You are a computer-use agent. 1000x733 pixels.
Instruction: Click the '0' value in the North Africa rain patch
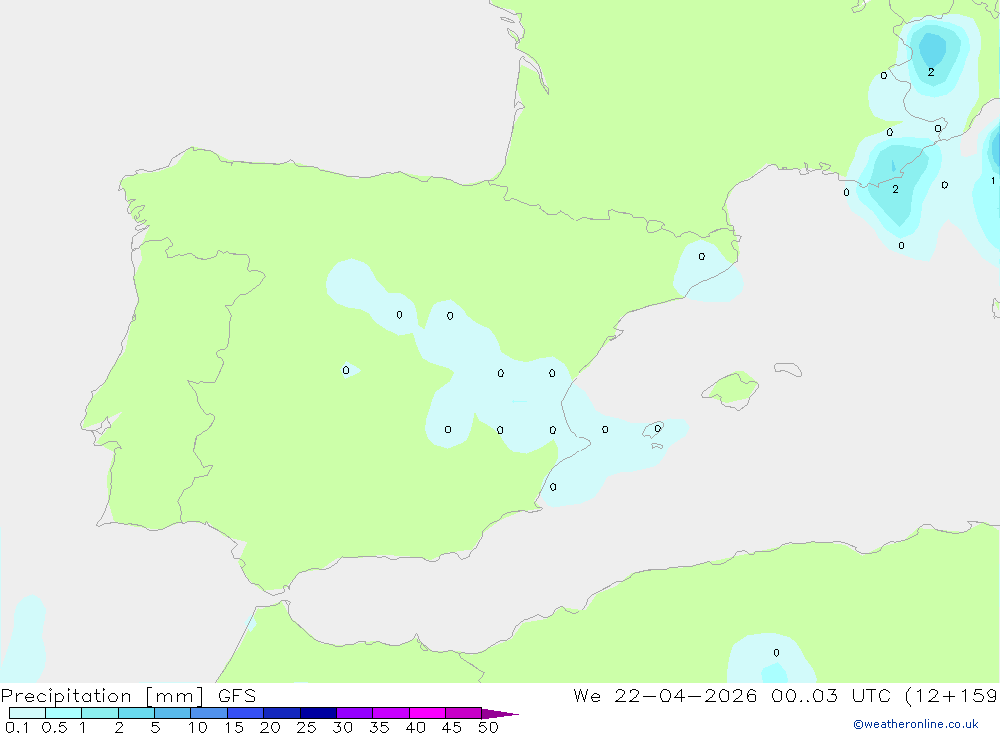[x=776, y=653]
